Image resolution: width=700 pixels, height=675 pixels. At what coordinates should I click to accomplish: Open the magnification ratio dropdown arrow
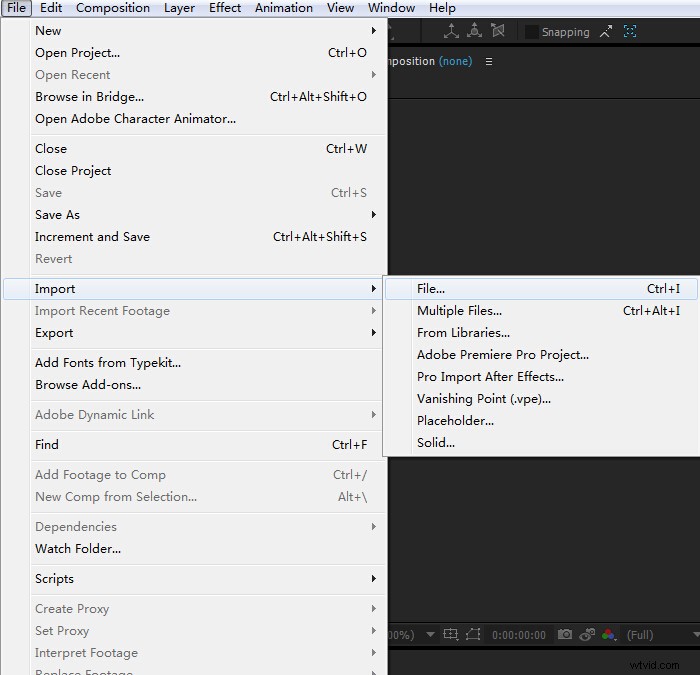(x=430, y=634)
